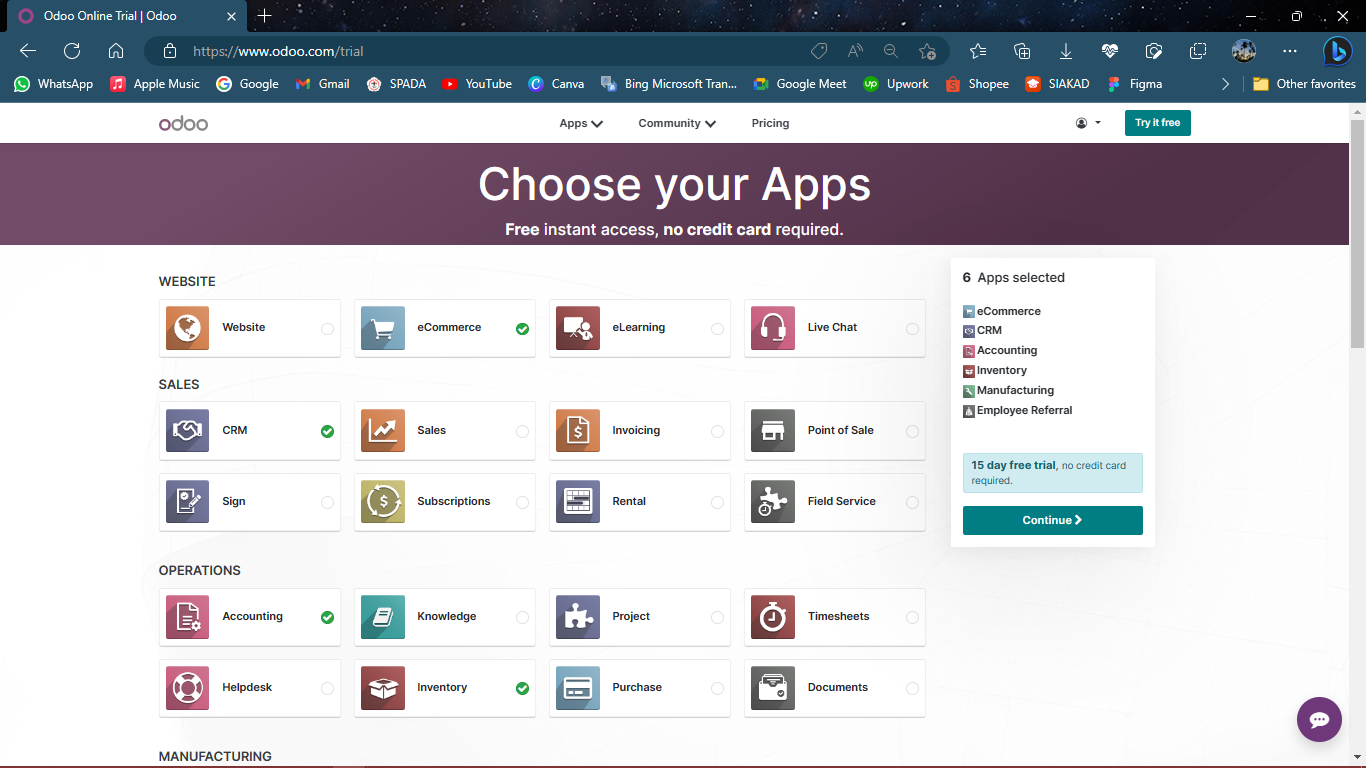Click the Continue button
Screen dimensions: 1366x768
click(x=1052, y=520)
